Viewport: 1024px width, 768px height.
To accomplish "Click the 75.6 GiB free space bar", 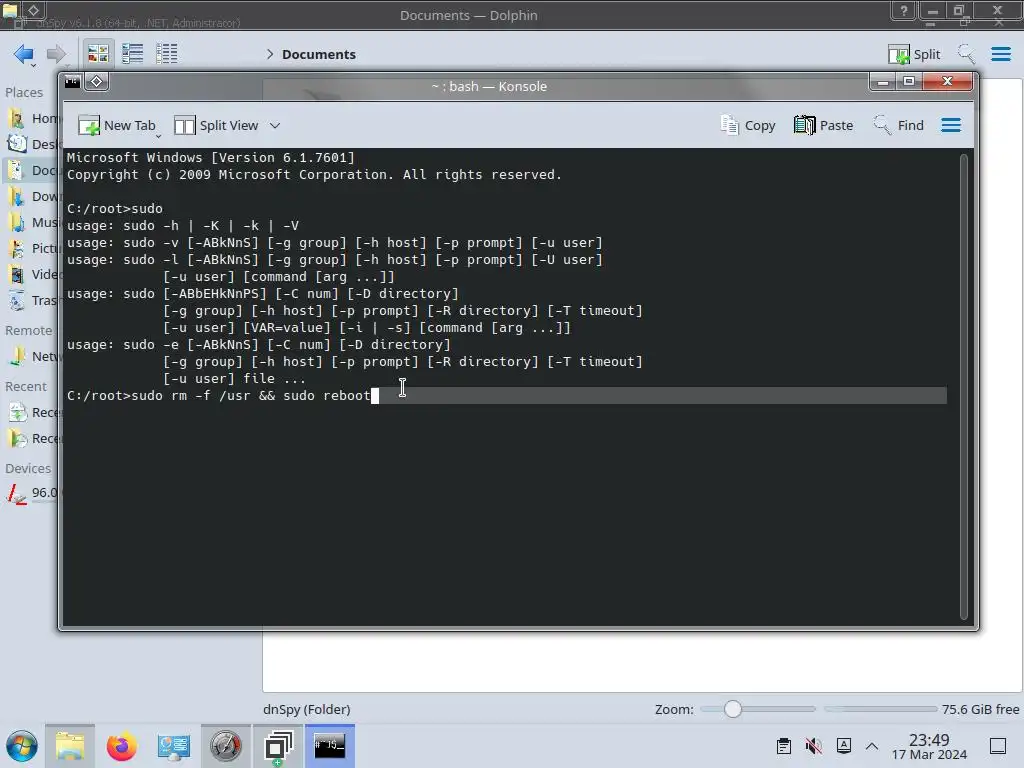I will 880,709.
